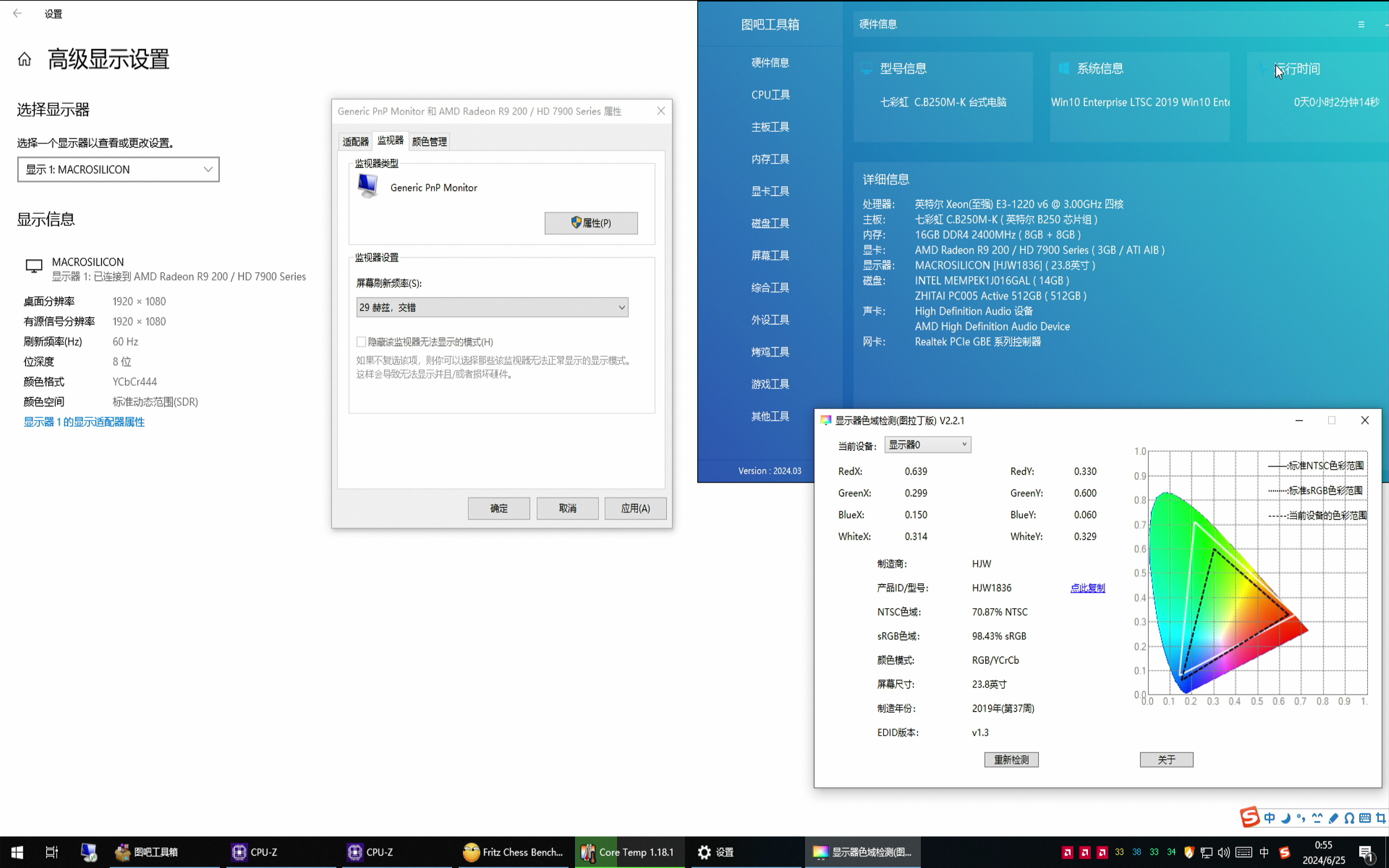This screenshot has width=1389, height=868.
Task: Open 显示器 1 的显示适配器属性 link
Action: 84,422
